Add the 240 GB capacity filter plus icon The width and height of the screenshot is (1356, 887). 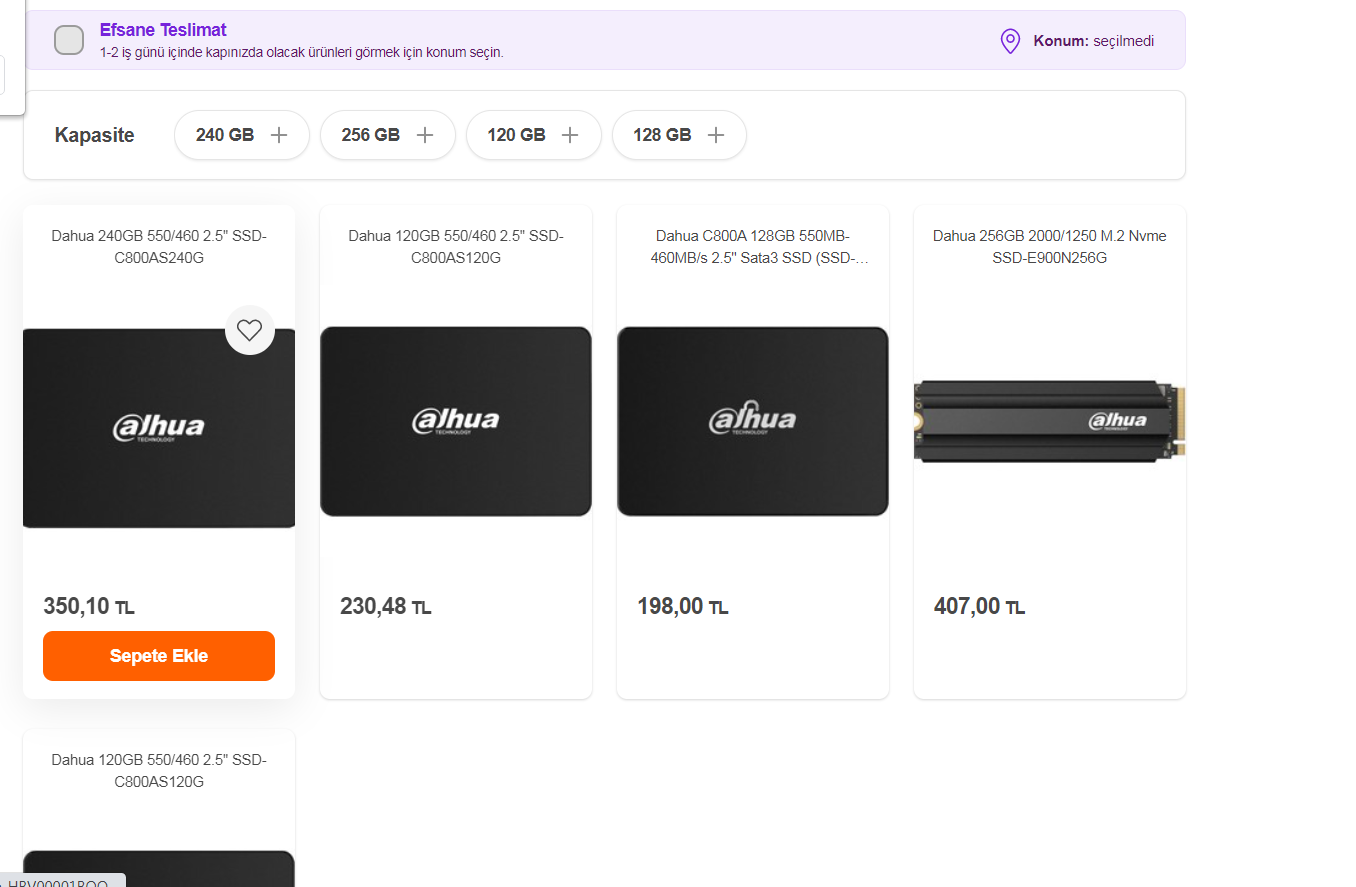click(279, 135)
